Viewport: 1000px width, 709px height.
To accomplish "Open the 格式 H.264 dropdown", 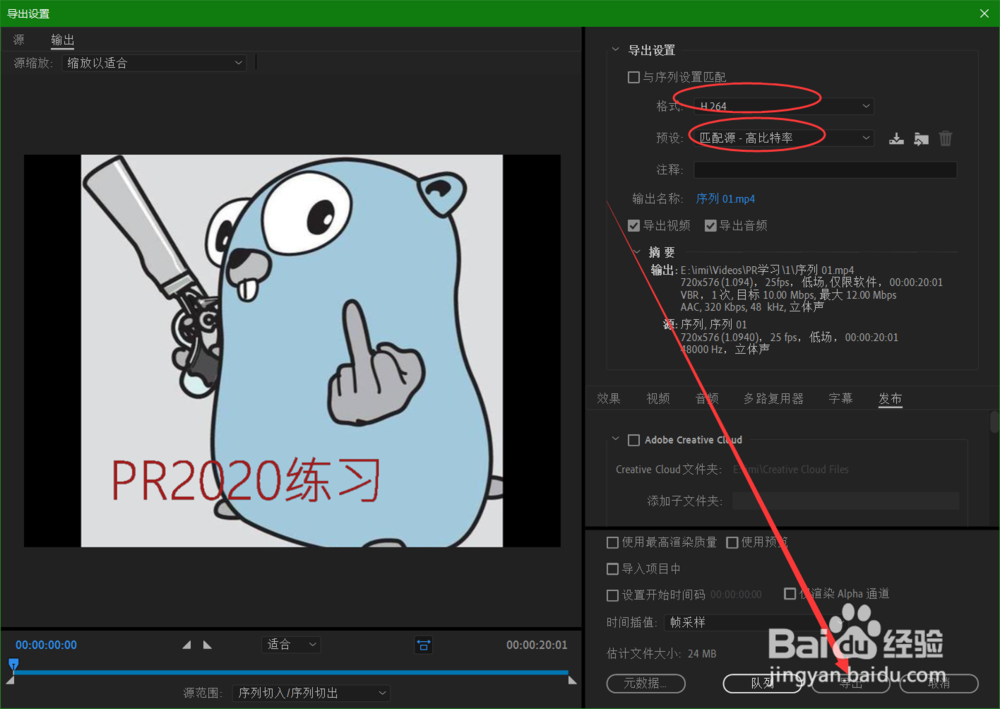I will click(784, 106).
